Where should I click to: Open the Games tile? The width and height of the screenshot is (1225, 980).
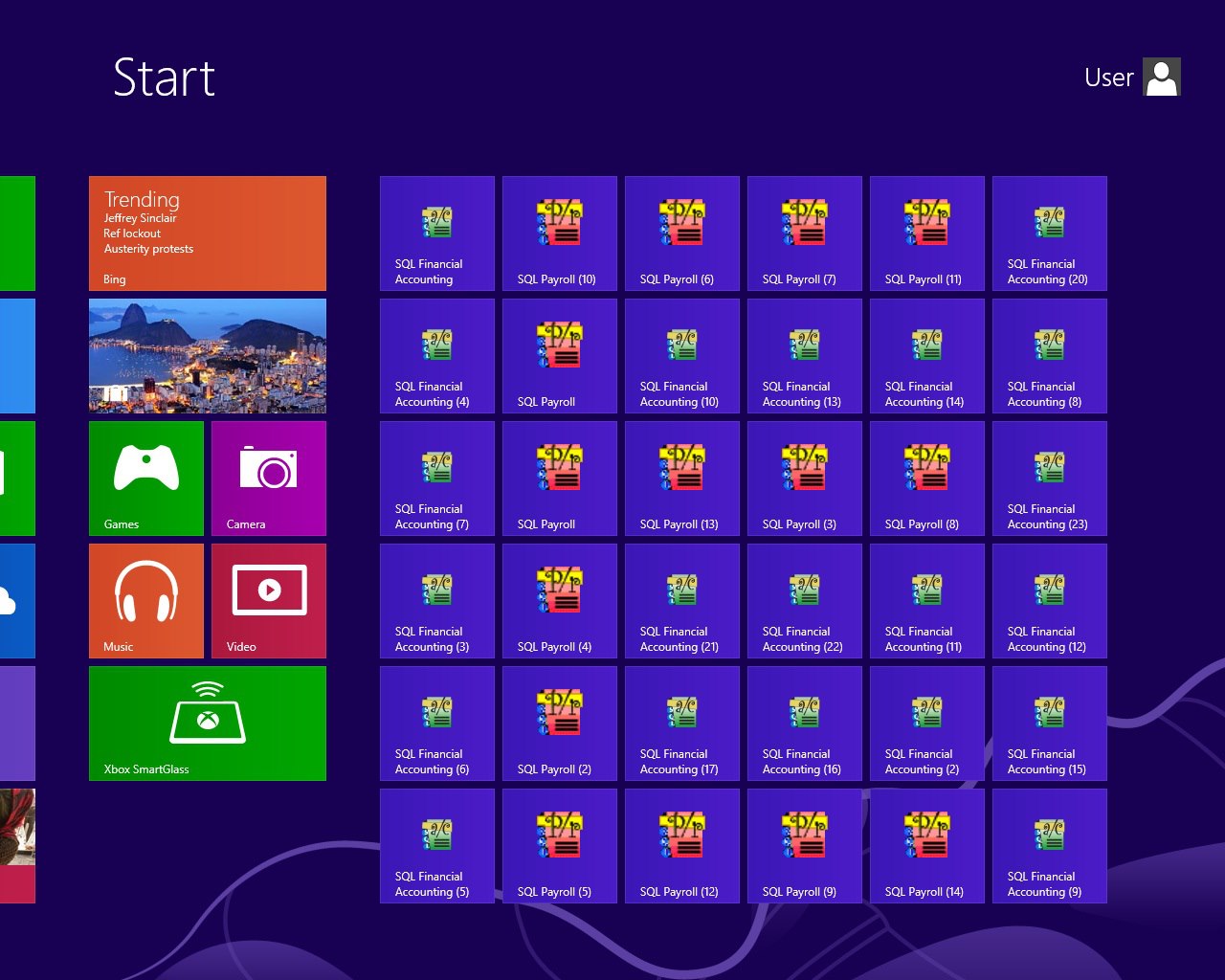point(146,479)
